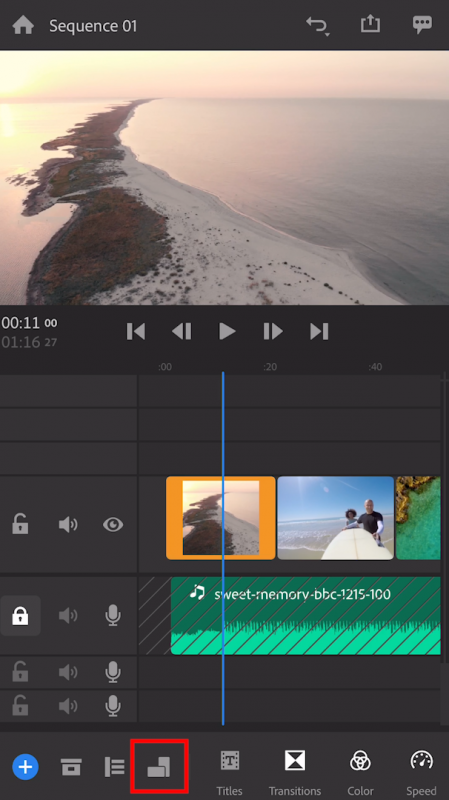Open the undo arrow dropdown

(x=318, y=26)
